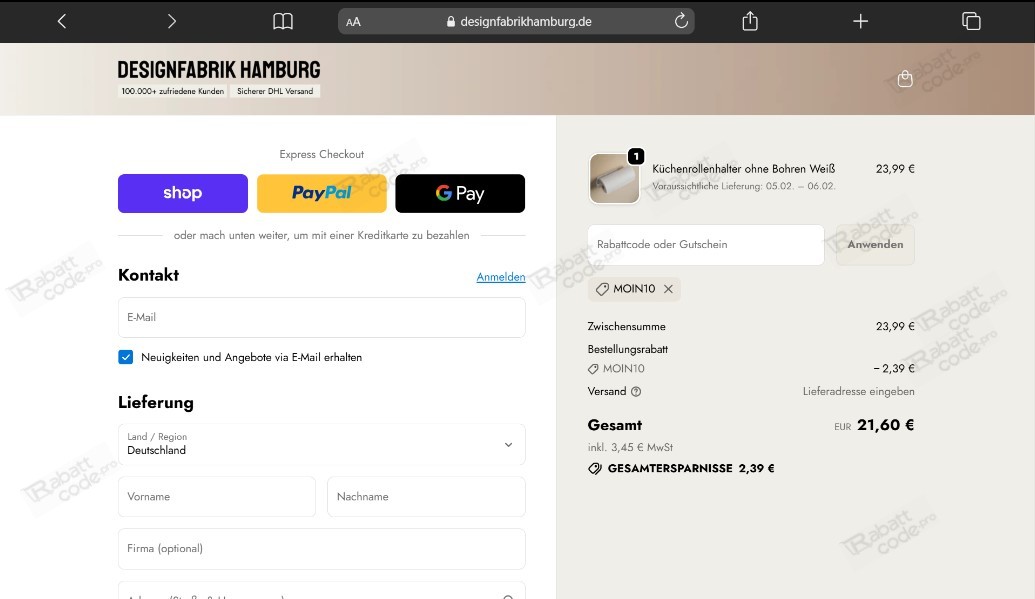
Task: Open a new Safari tab
Action: pos(860,20)
